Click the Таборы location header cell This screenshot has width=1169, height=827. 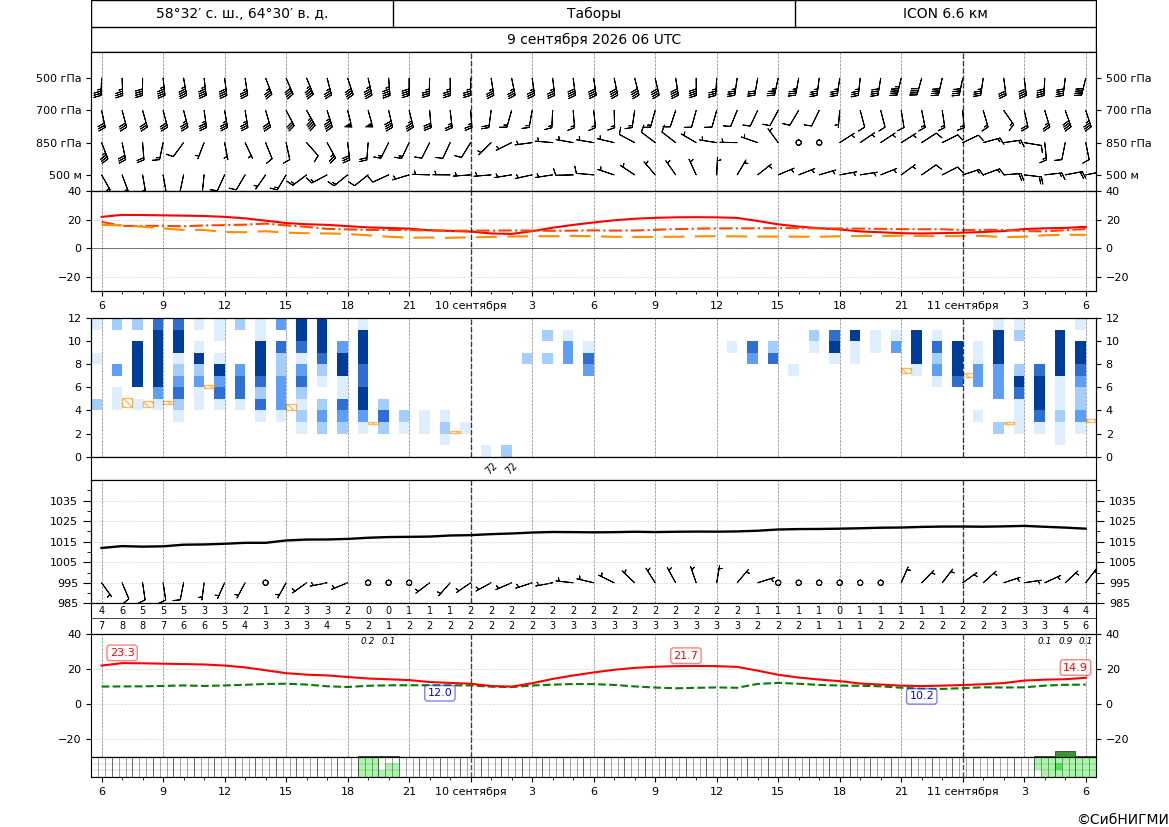pyautogui.click(x=593, y=13)
